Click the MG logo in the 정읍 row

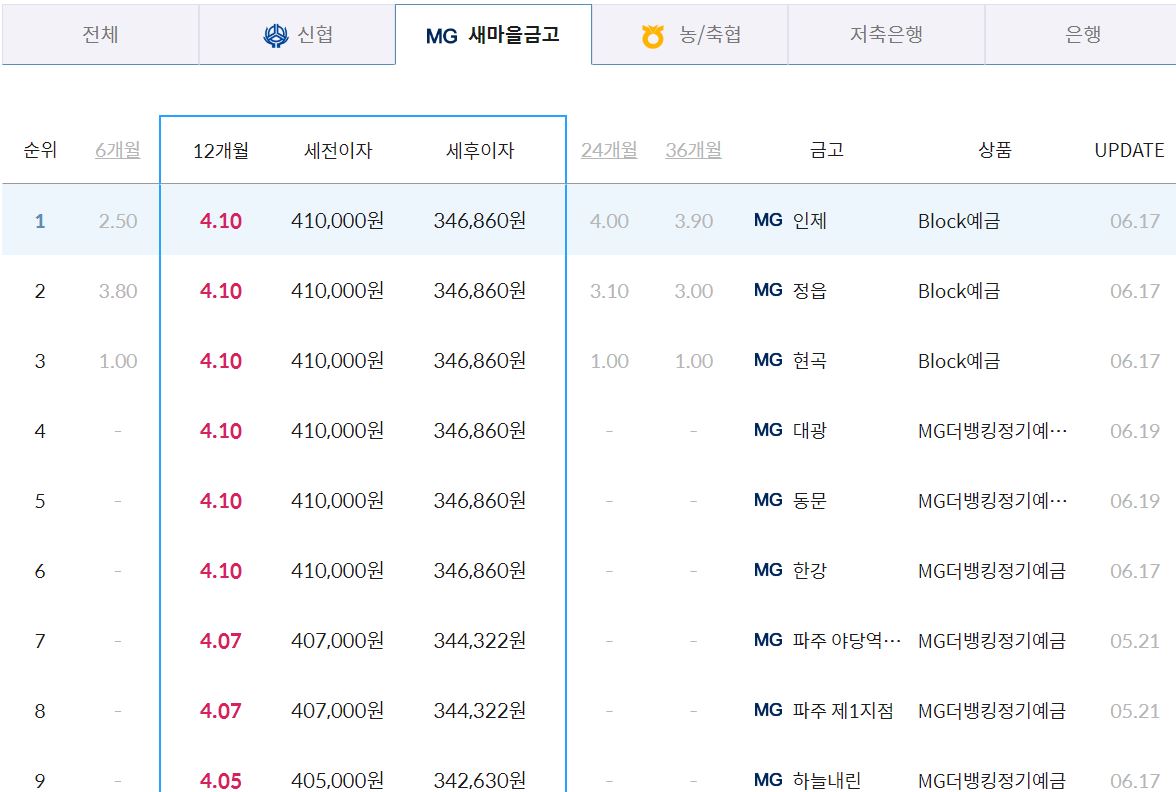point(768,290)
